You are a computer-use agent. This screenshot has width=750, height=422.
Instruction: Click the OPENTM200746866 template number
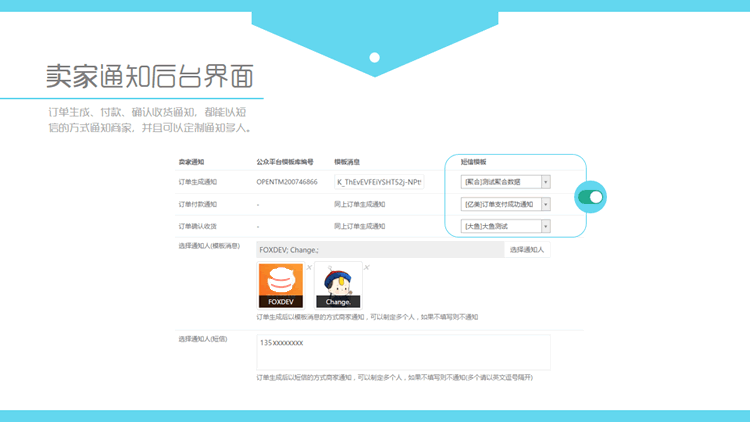pyautogui.click(x=287, y=182)
